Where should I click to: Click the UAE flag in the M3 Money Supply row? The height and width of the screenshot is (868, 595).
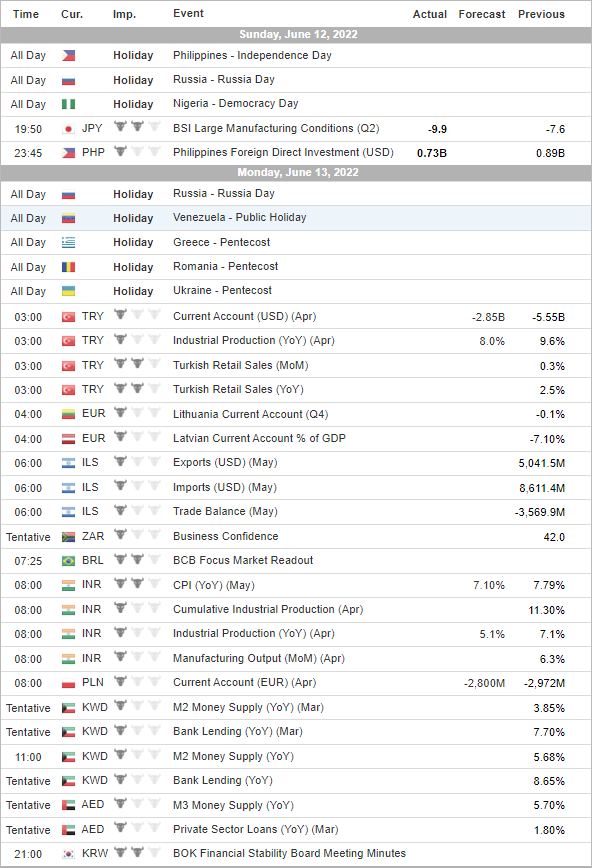coord(69,805)
